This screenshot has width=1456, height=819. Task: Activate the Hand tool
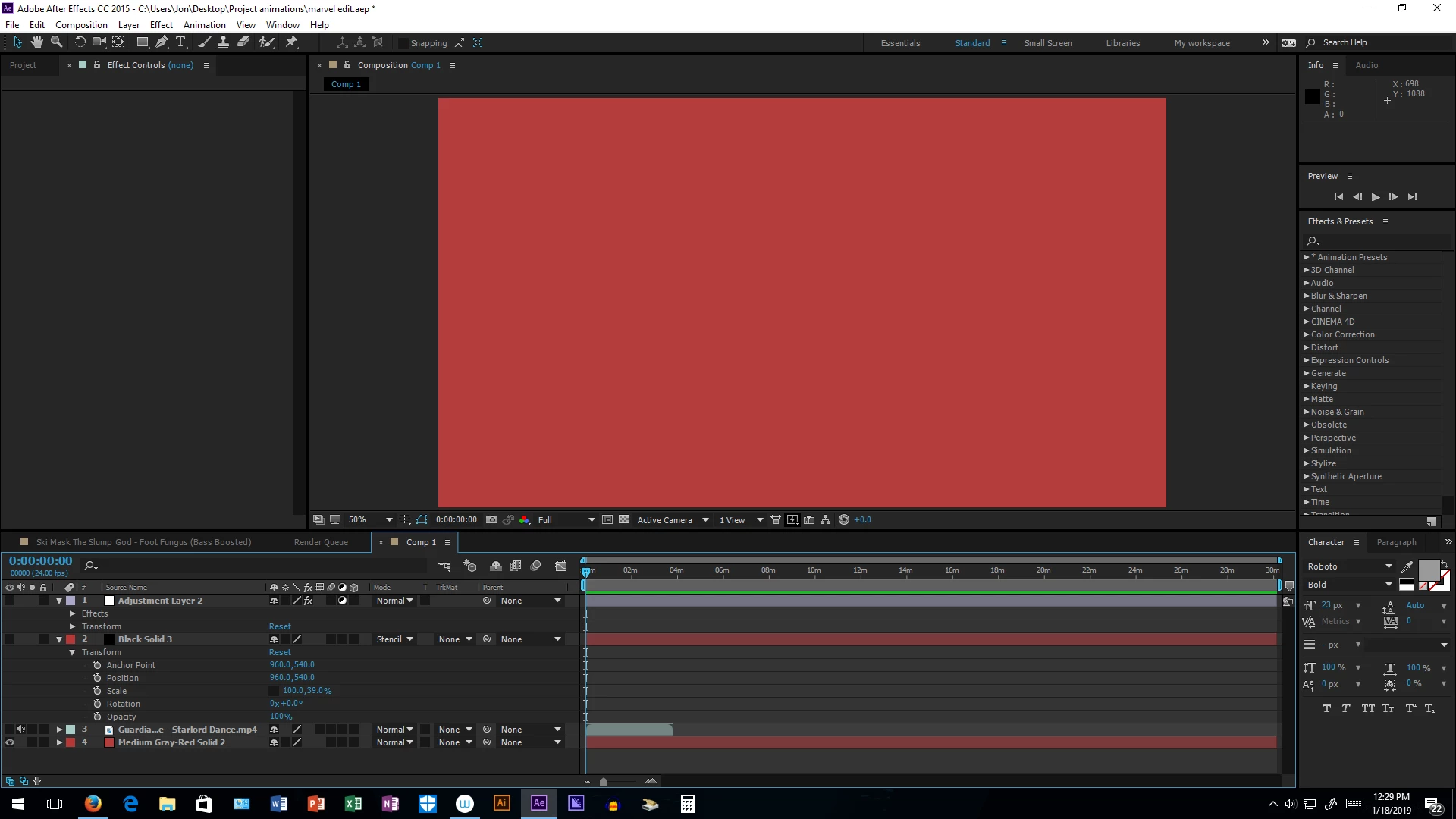pos(36,42)
